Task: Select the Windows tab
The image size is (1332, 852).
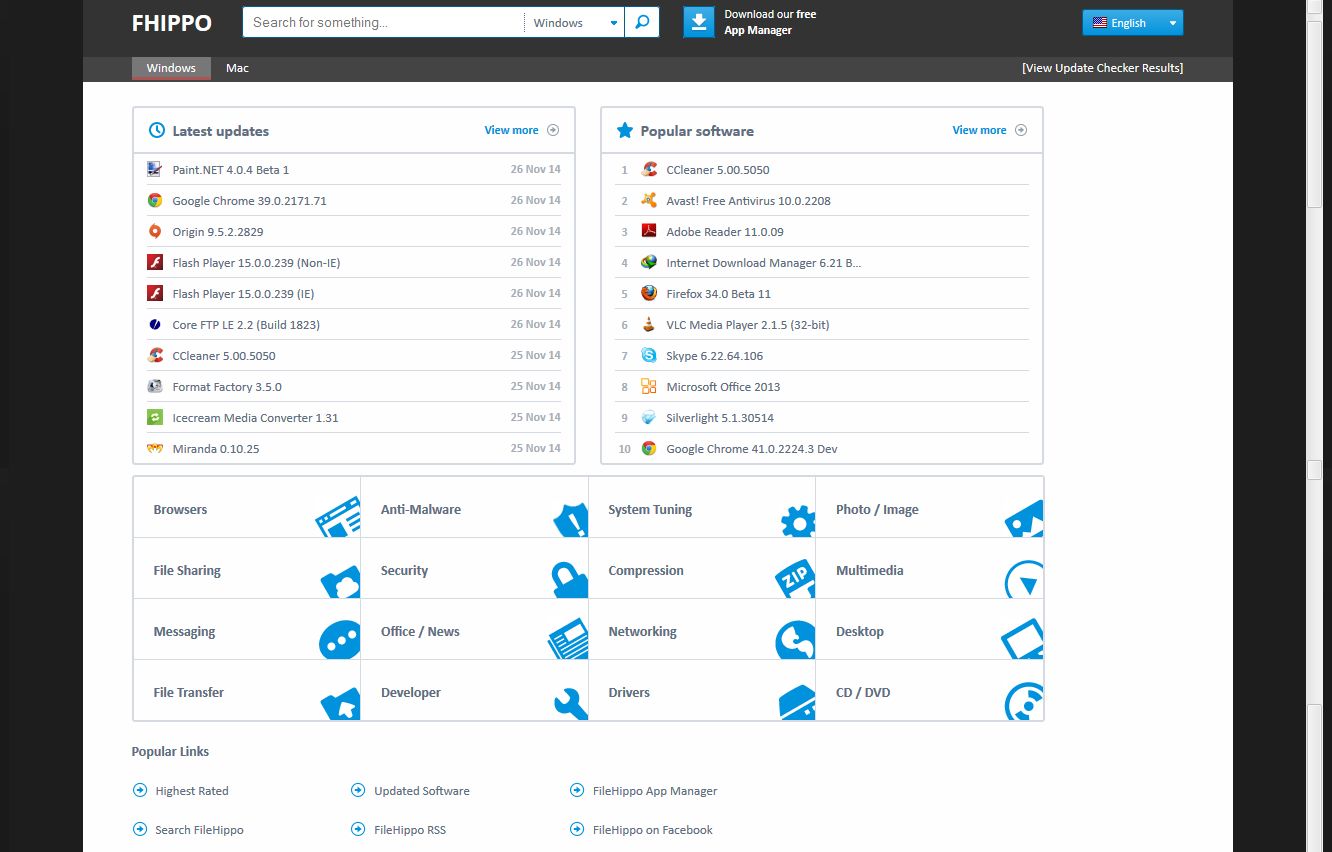Action: 171,68
